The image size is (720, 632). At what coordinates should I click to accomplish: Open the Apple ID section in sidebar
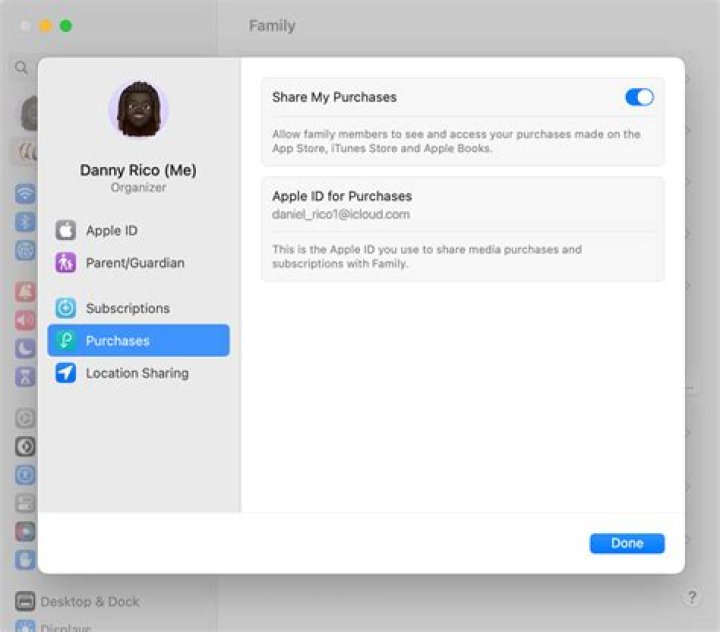[x=138, y=231]
